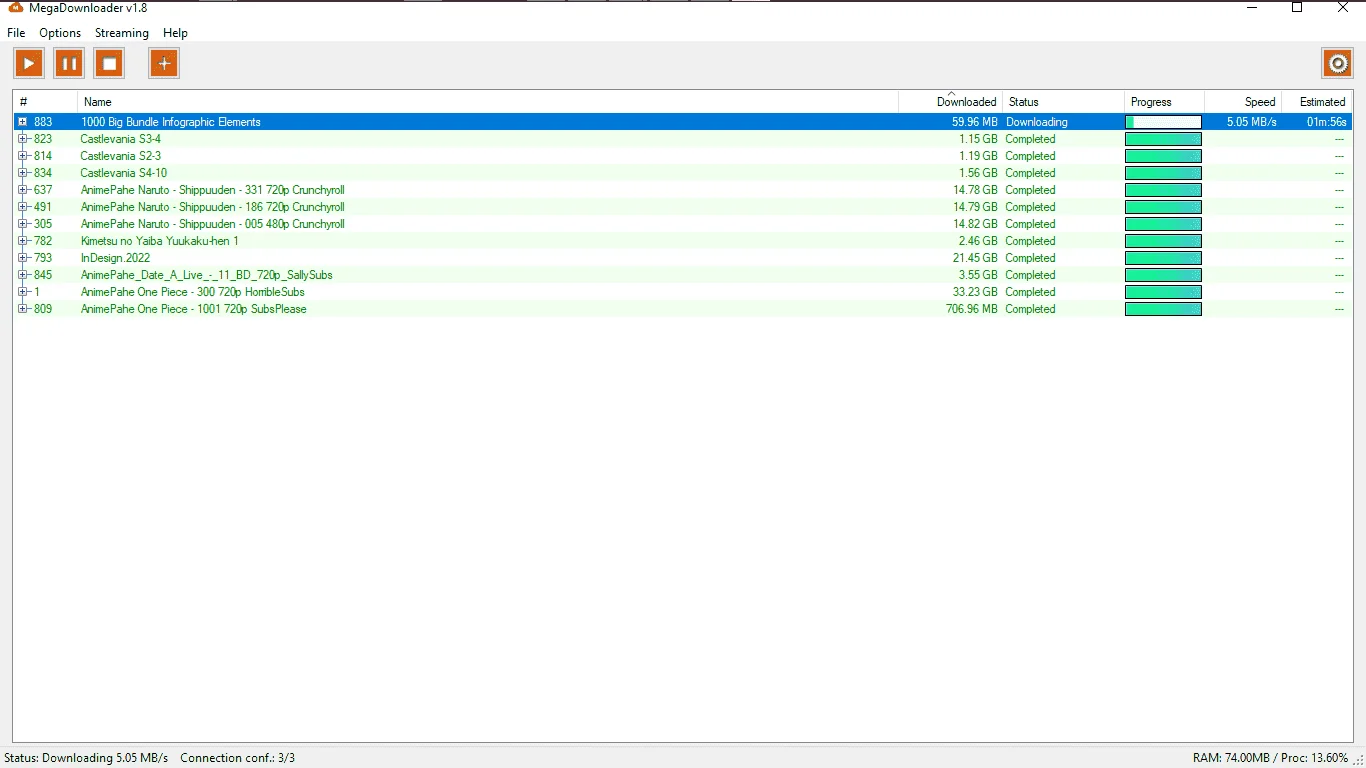Select 'AnimePahe One Piece - 1001 720p SubsPlease'
The height and width of the screenshot is (768, 1366).
click(x=194, y=309)
